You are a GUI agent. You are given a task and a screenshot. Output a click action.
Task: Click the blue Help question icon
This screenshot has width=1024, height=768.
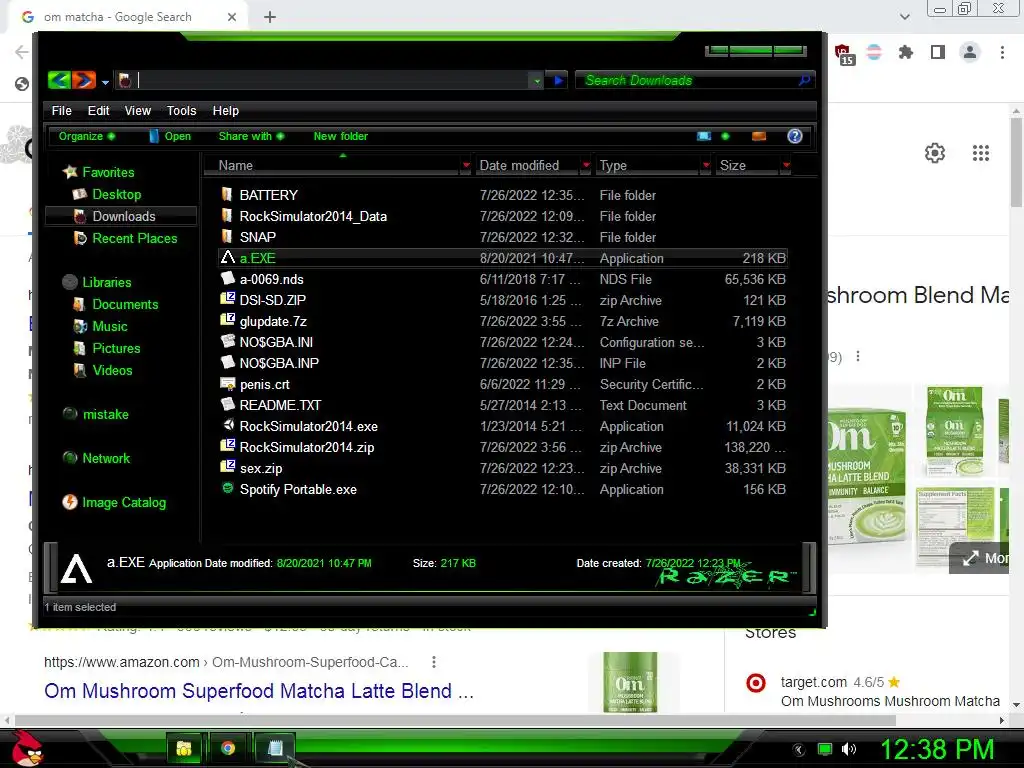point(795,136)
